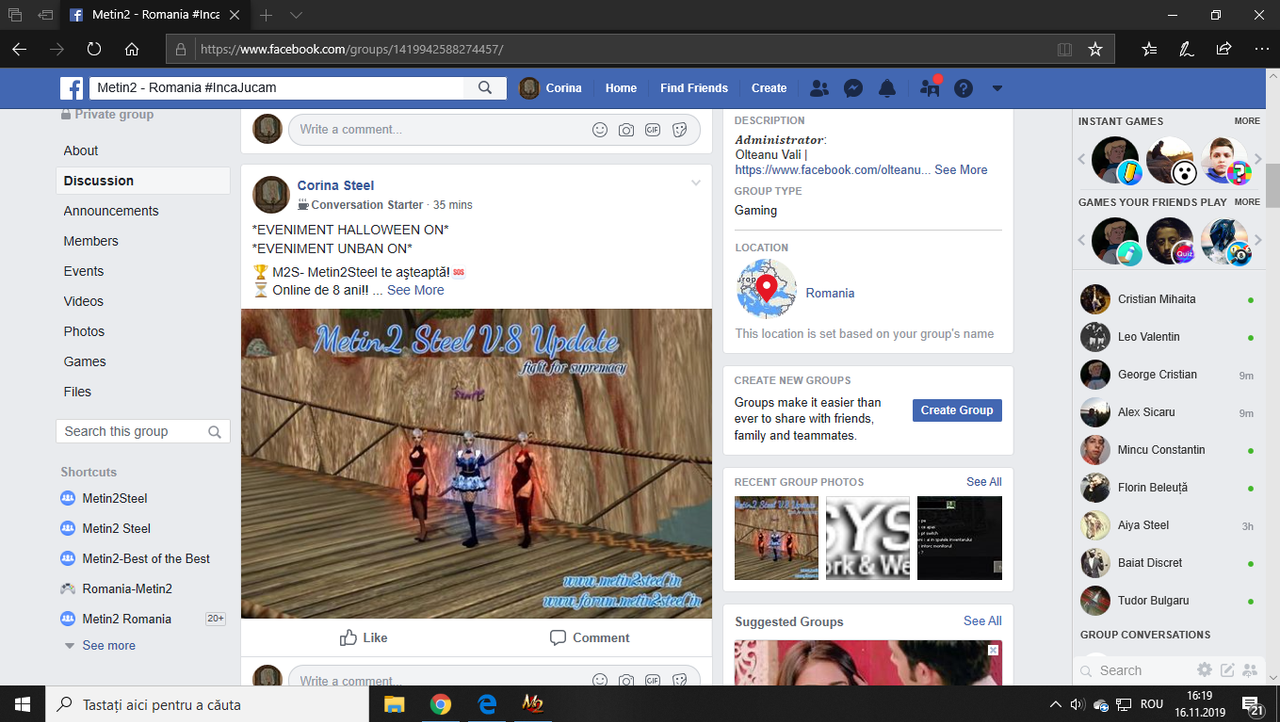This screenshot has height=722, width=1280.
Task: Click MORE next to Games Your Friends Play
Action: coord(1247,202)
